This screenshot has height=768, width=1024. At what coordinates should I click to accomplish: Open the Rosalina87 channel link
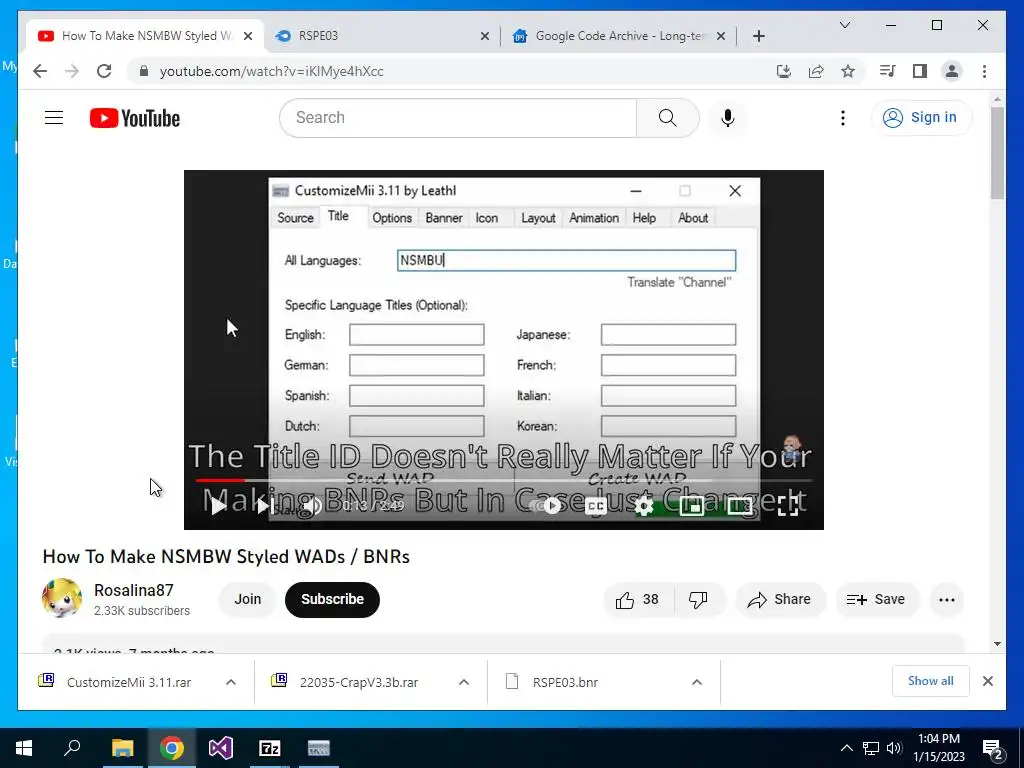(x=134, y=590)
